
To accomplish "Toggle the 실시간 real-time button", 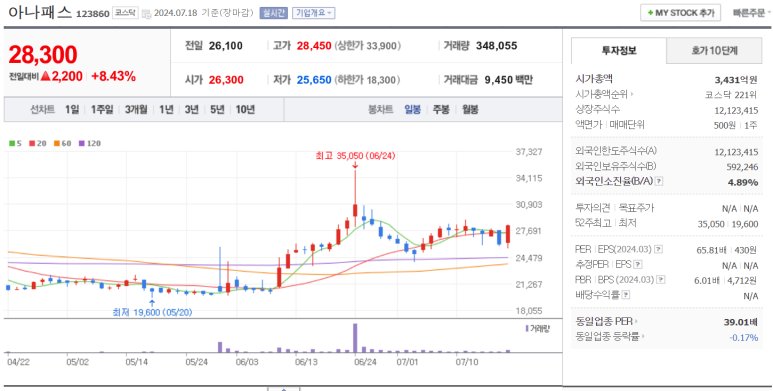I will pos(274,13).
